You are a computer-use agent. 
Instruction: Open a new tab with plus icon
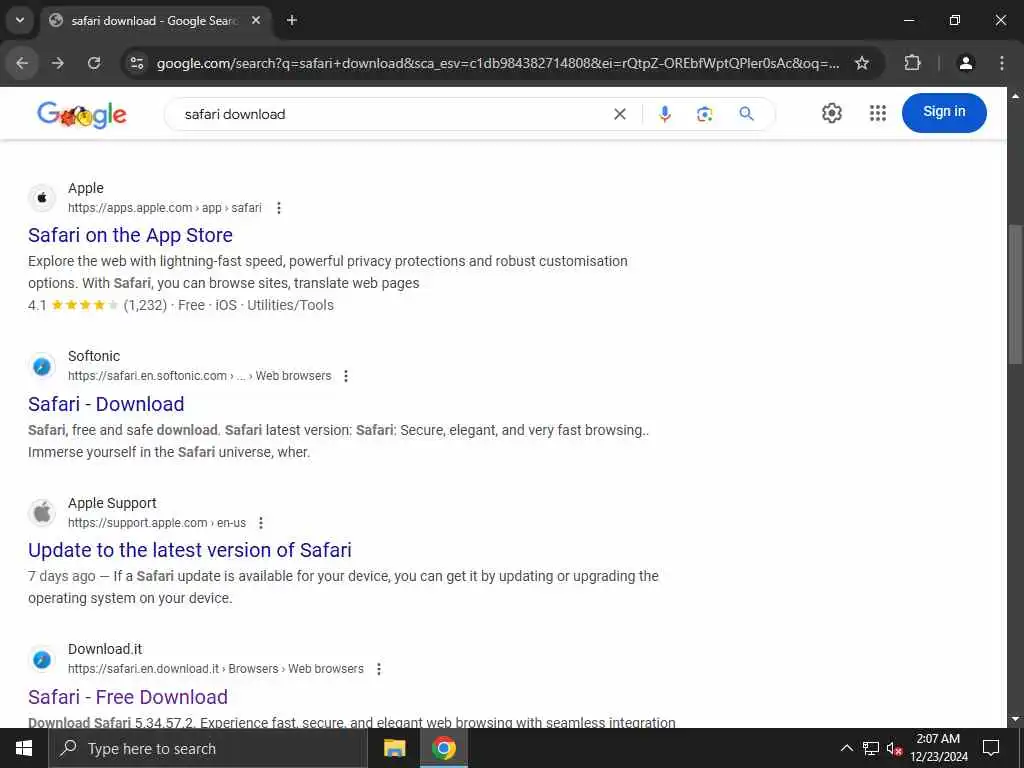tap(292, 20)
